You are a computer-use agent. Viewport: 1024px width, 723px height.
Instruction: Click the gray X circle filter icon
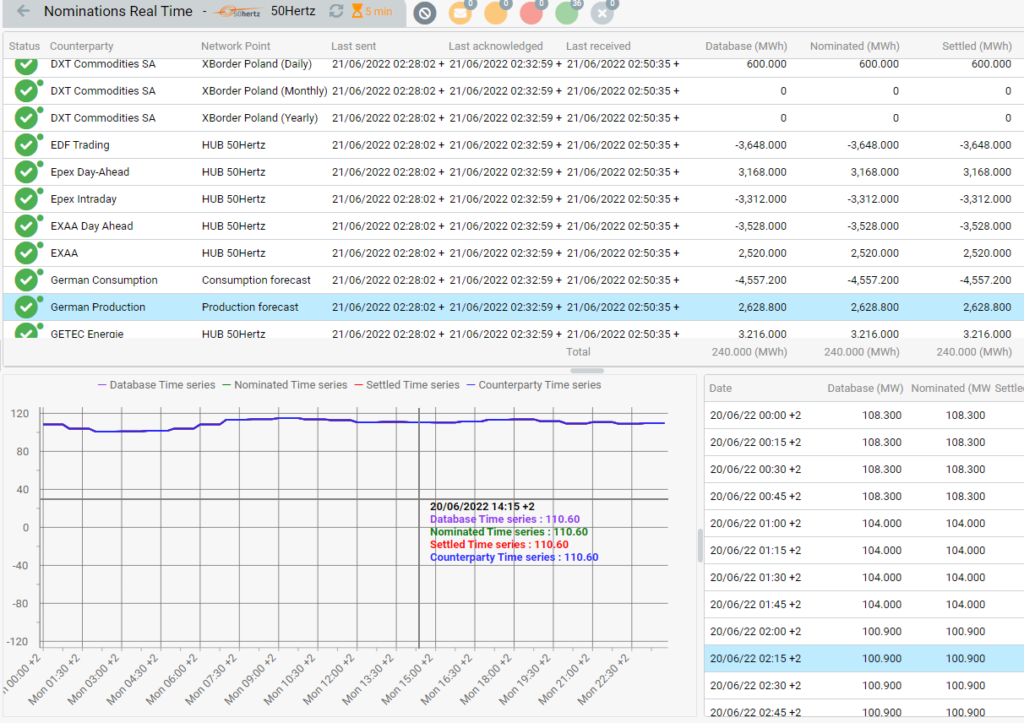[602, 14]
